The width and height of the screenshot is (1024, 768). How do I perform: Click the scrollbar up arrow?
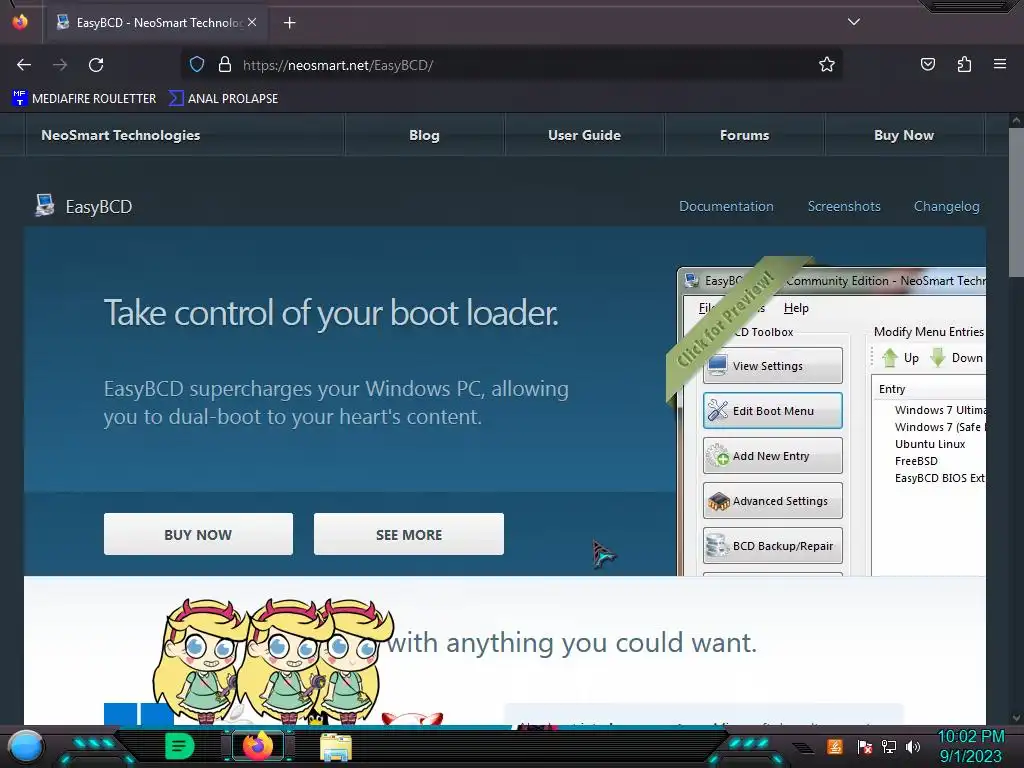tap(1016, 120)
